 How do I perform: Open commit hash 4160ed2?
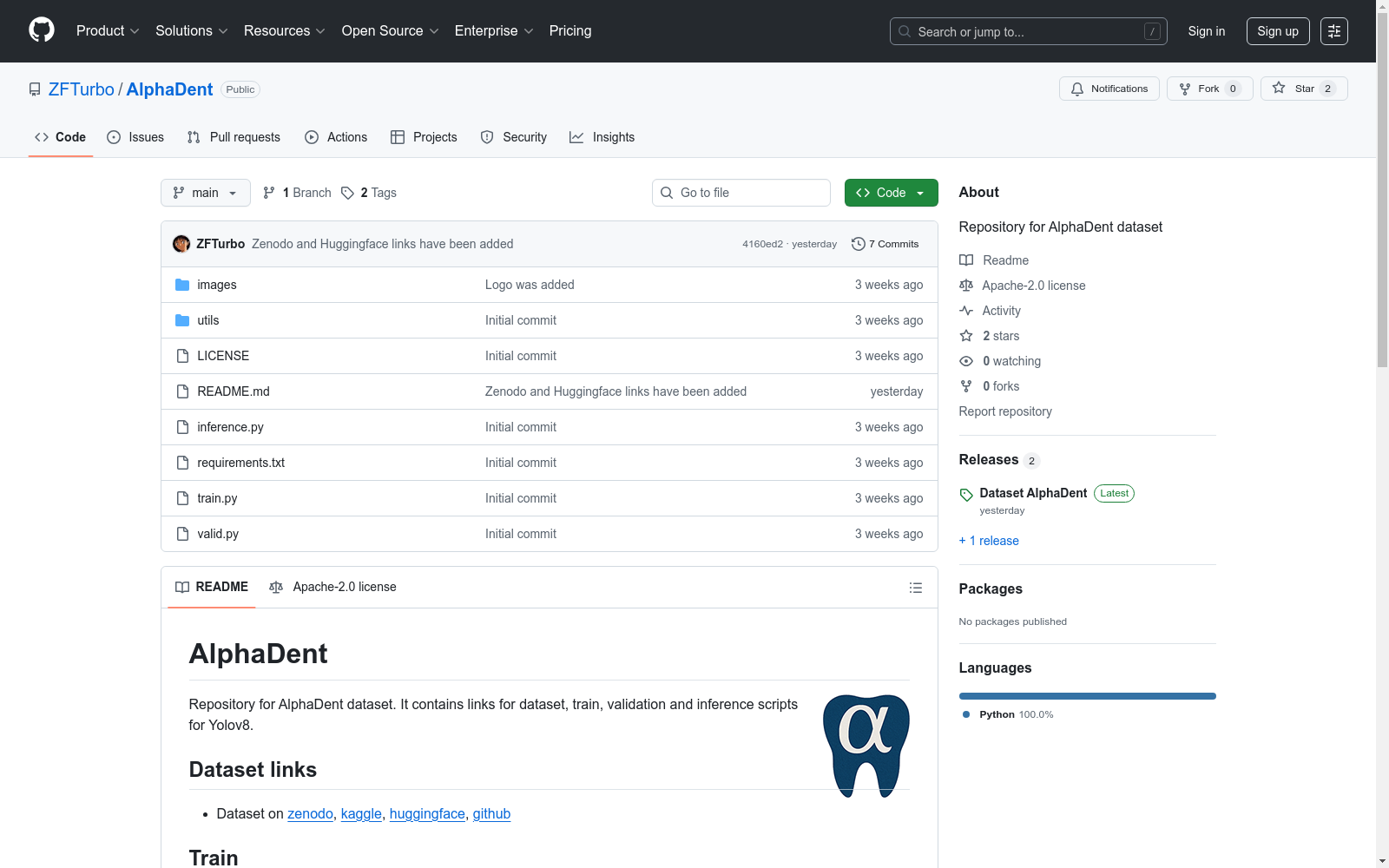762,244
